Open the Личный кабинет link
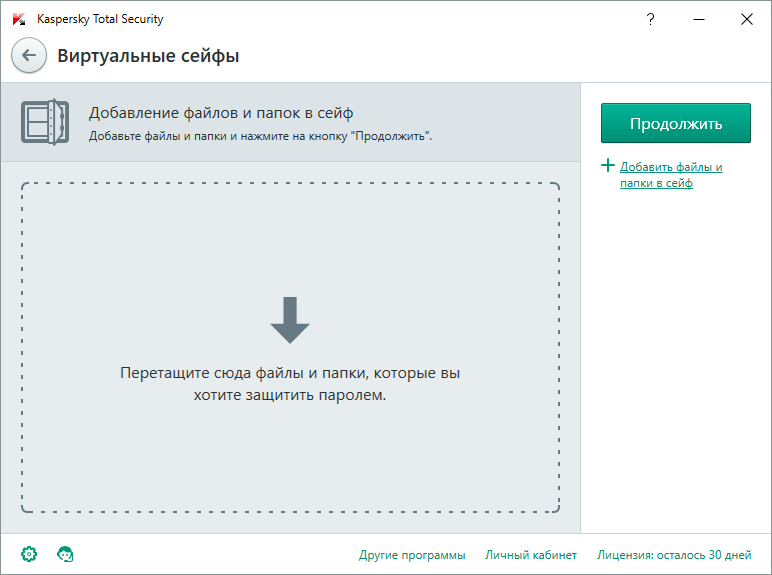Viewport: 772px width, 575px height. click(531, 555)
